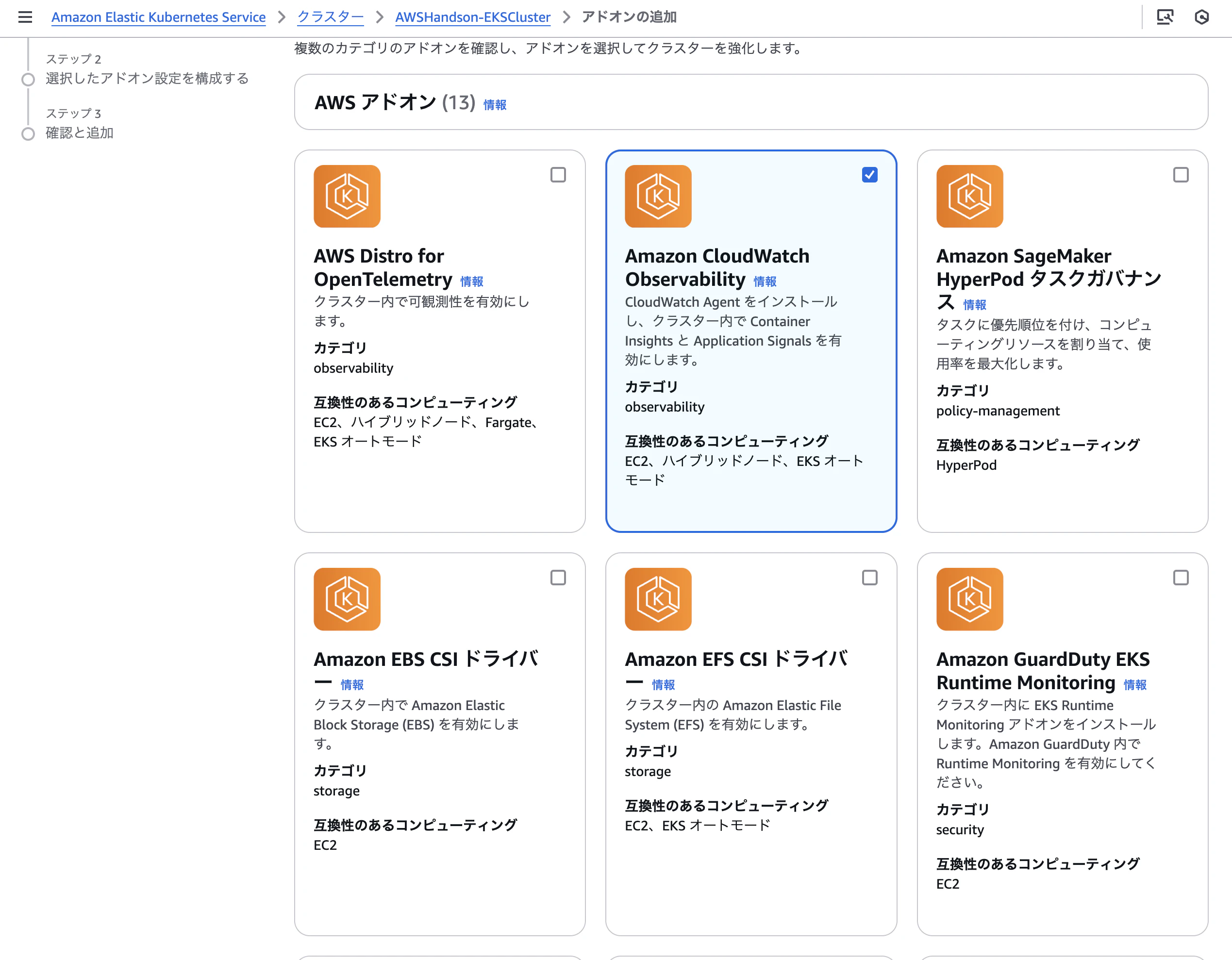
Task: Click the AWS アドオン (13) heading
Action: pyautogui.click(x=395, y=103)
